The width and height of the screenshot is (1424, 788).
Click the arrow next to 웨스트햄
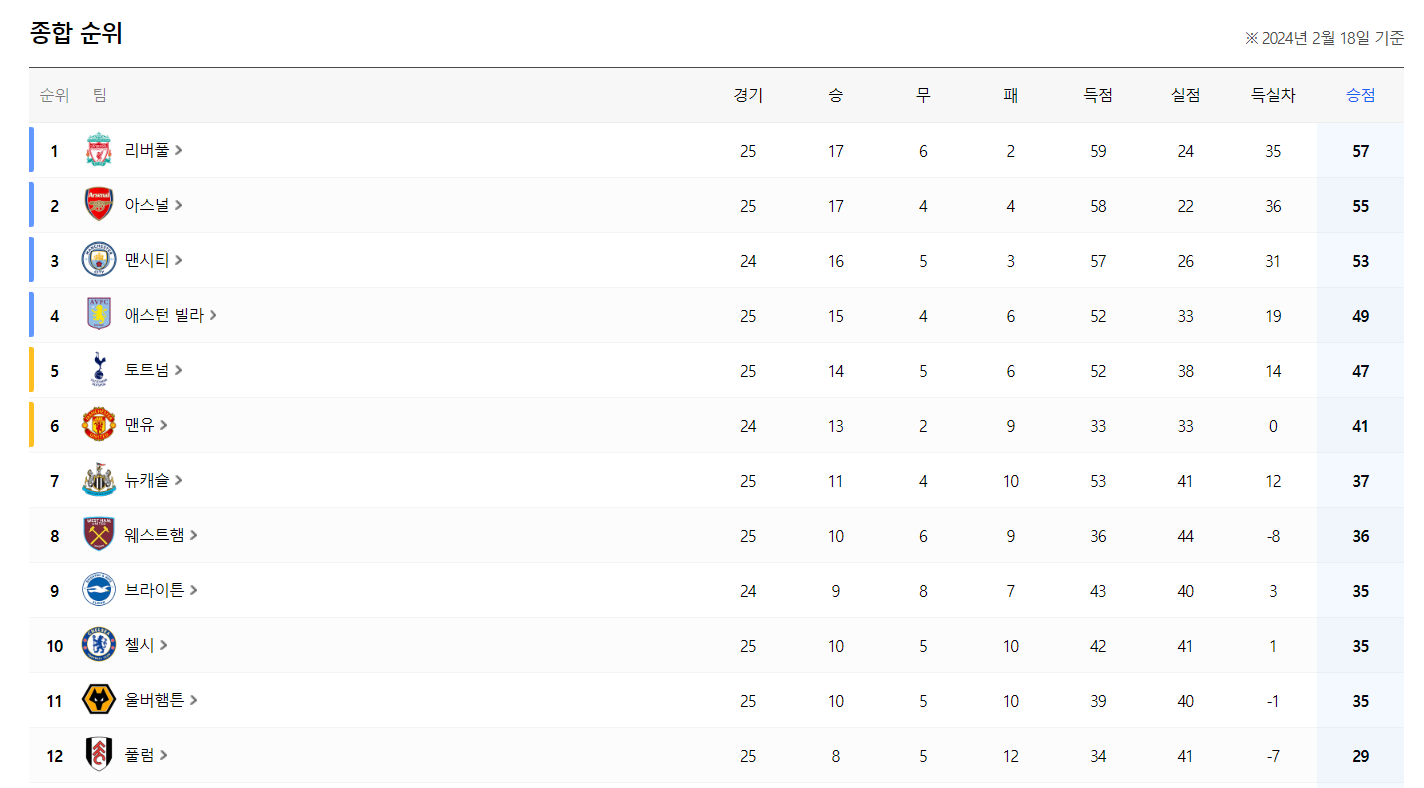coord(194,535)
